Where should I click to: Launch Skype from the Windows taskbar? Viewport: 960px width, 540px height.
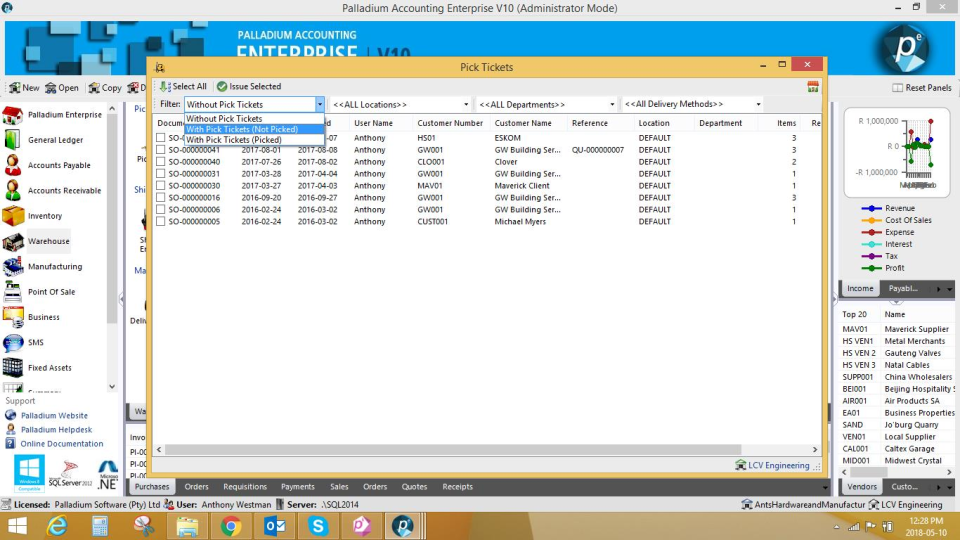point(318,525)
